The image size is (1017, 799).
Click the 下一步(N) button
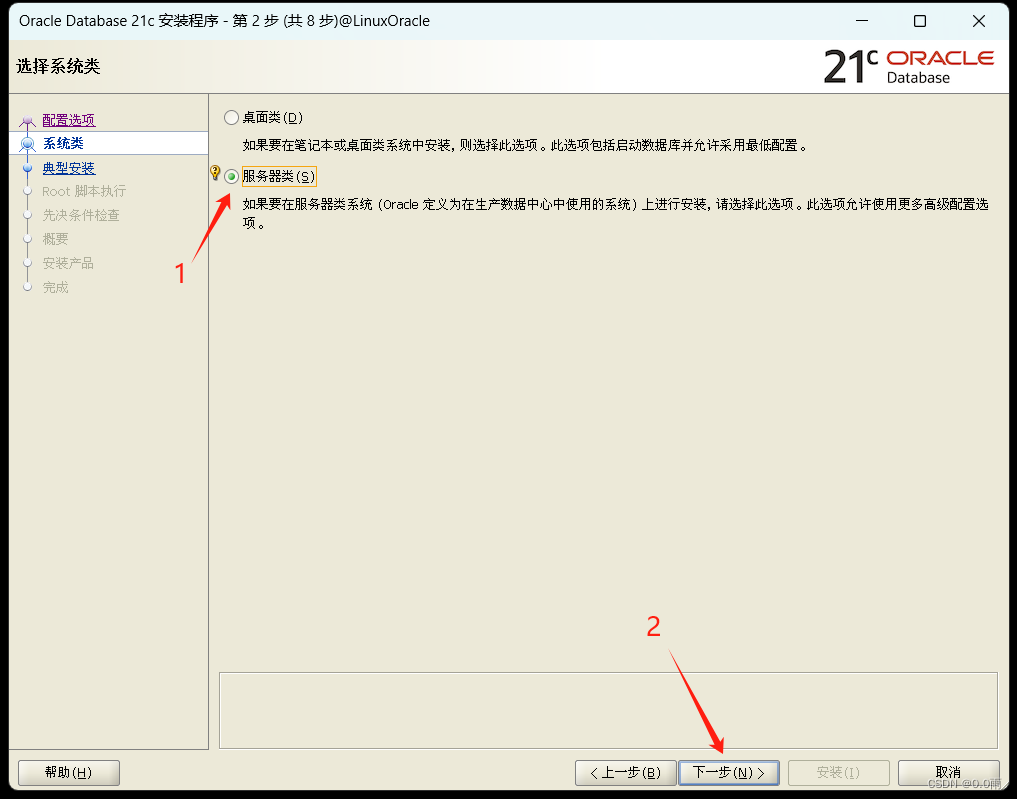[729, 772]
